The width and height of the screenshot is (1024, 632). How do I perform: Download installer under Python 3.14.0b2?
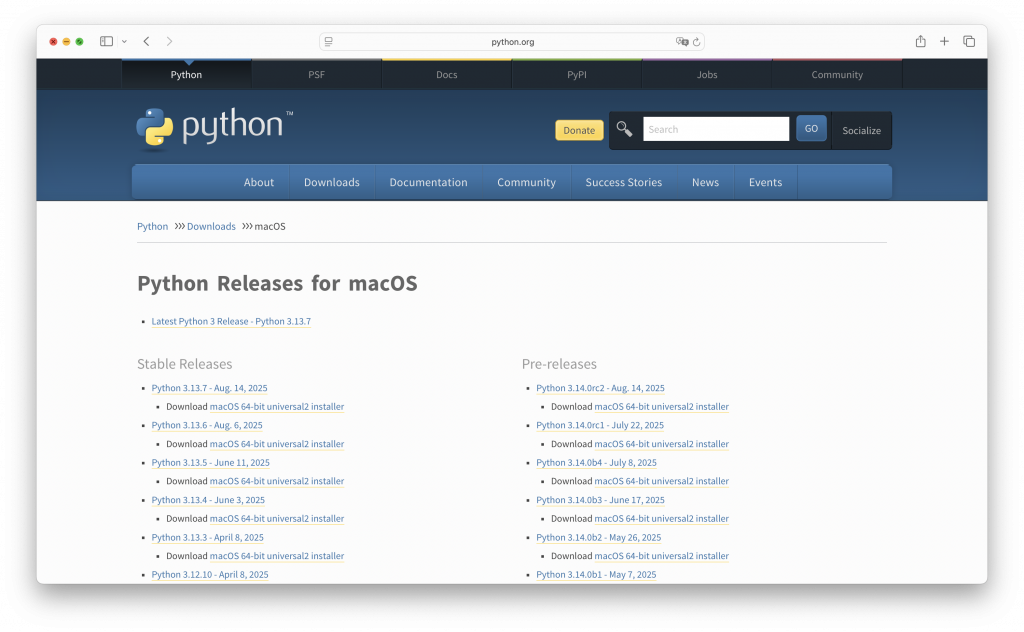coord(662,556)
